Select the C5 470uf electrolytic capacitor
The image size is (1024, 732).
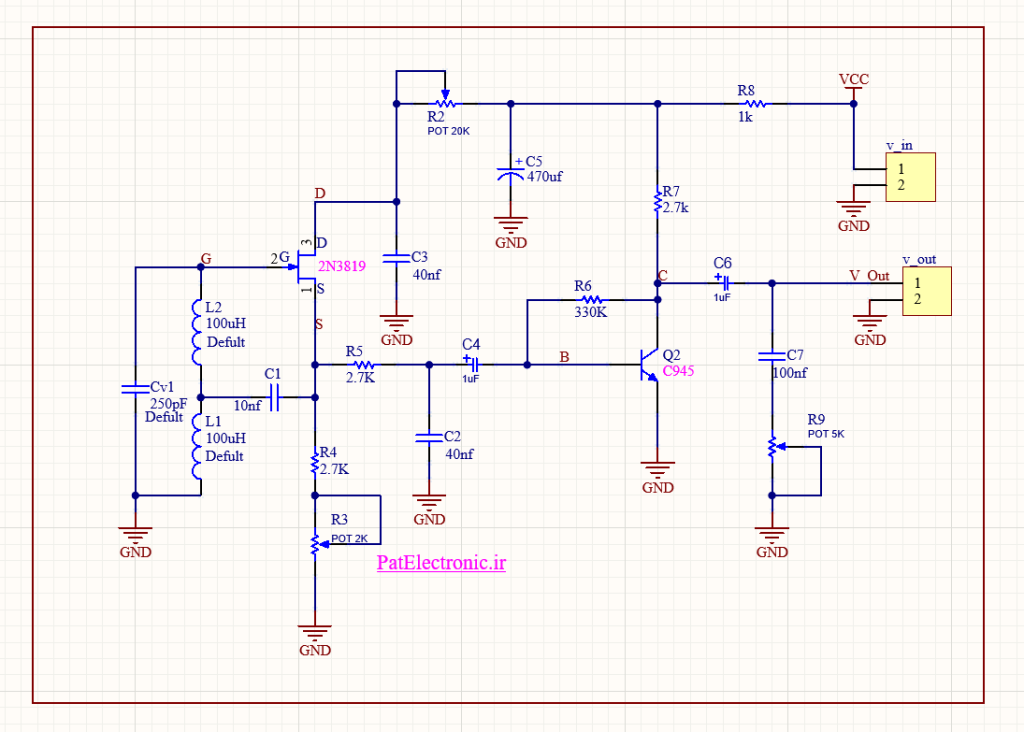pyautogui.click(x=510, y=174)
